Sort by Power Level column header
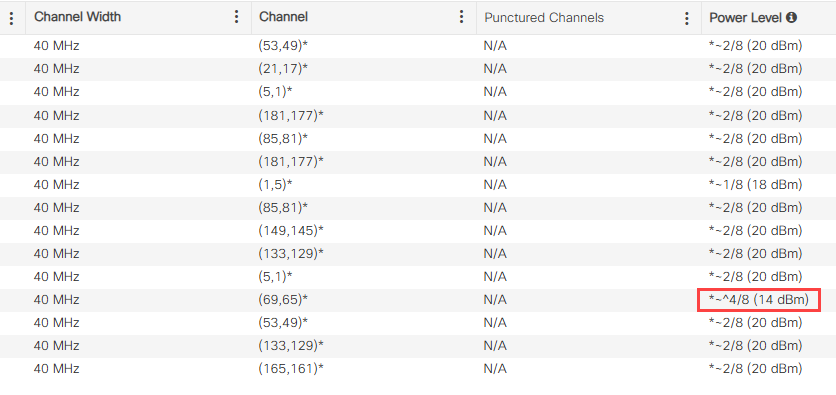The width and height of the screenshot is (836, 395). pyautogui.click(x=745, y=18)
